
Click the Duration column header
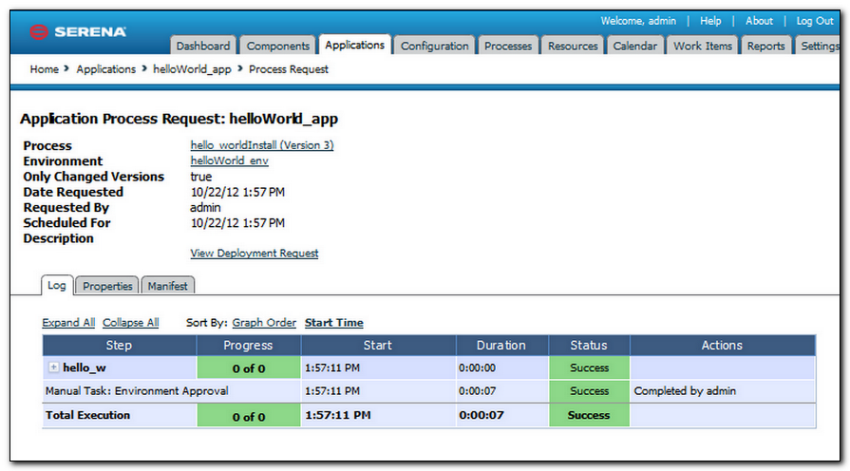(501, 345)
